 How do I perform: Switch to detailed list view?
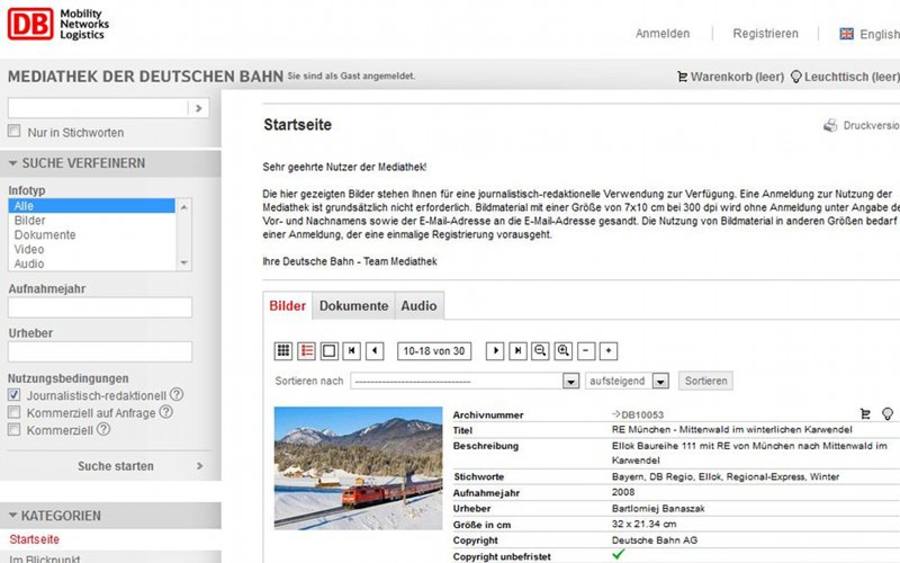(307, 351)
